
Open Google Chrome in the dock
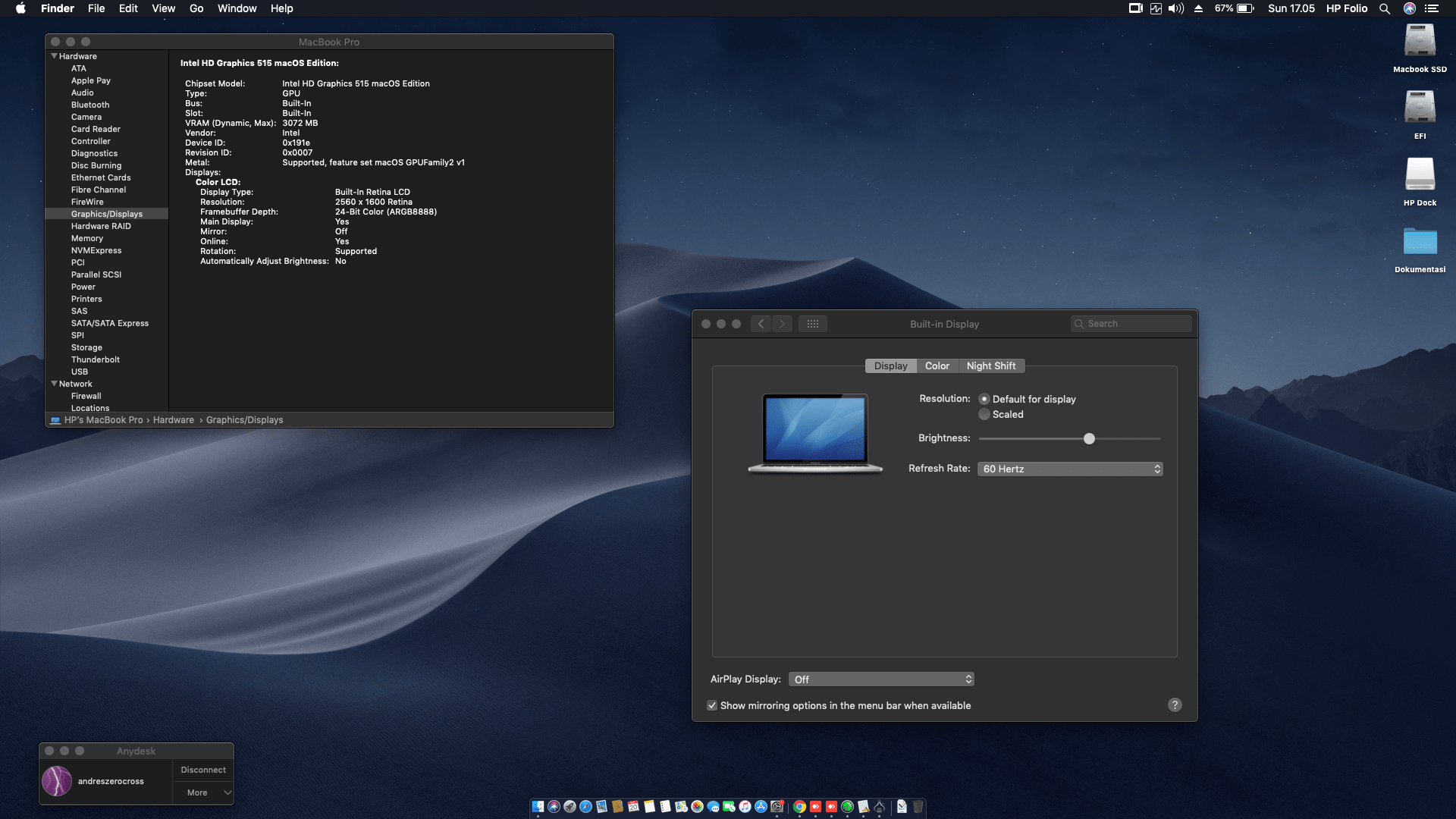[x=799, y=806]
